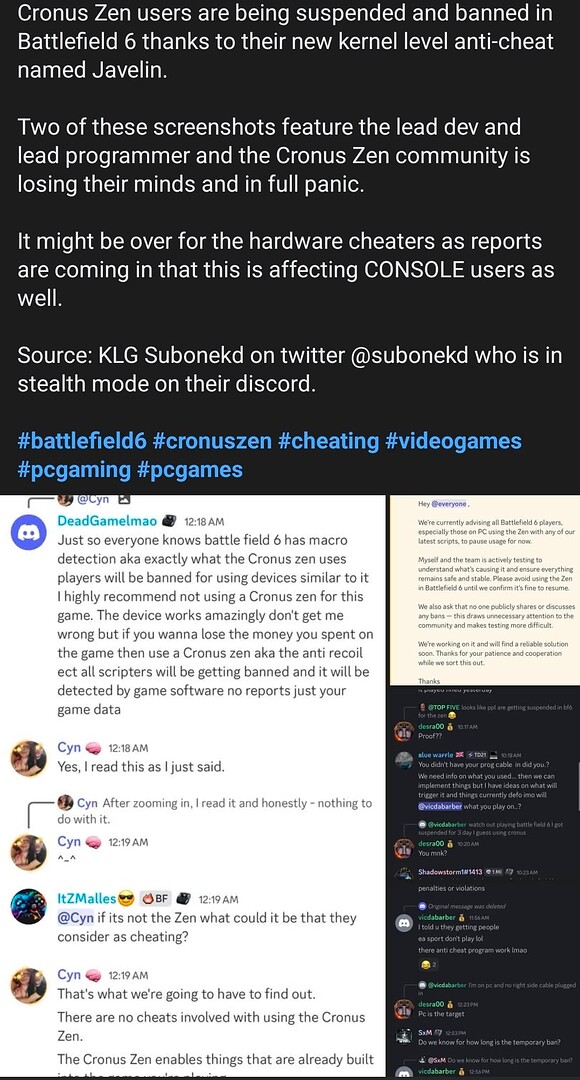The image size is (580, 1080).
Task: Click the ItZMalles username
Action: (85, 898)
